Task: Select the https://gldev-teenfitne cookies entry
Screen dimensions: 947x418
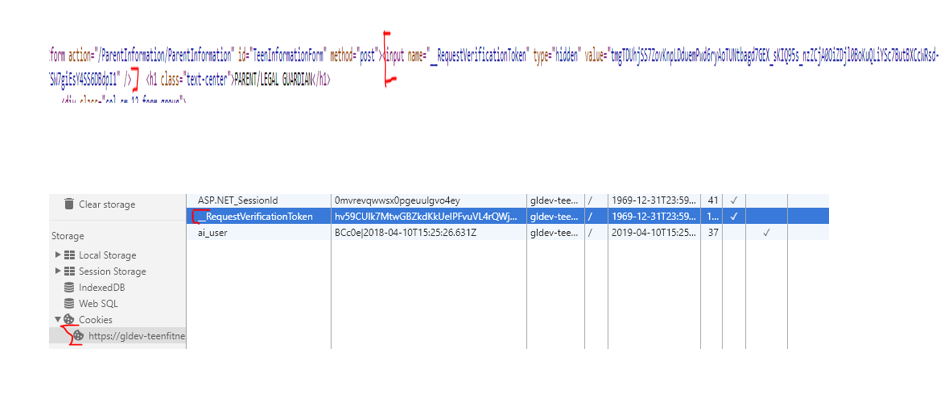Action: tap(136, 336)
